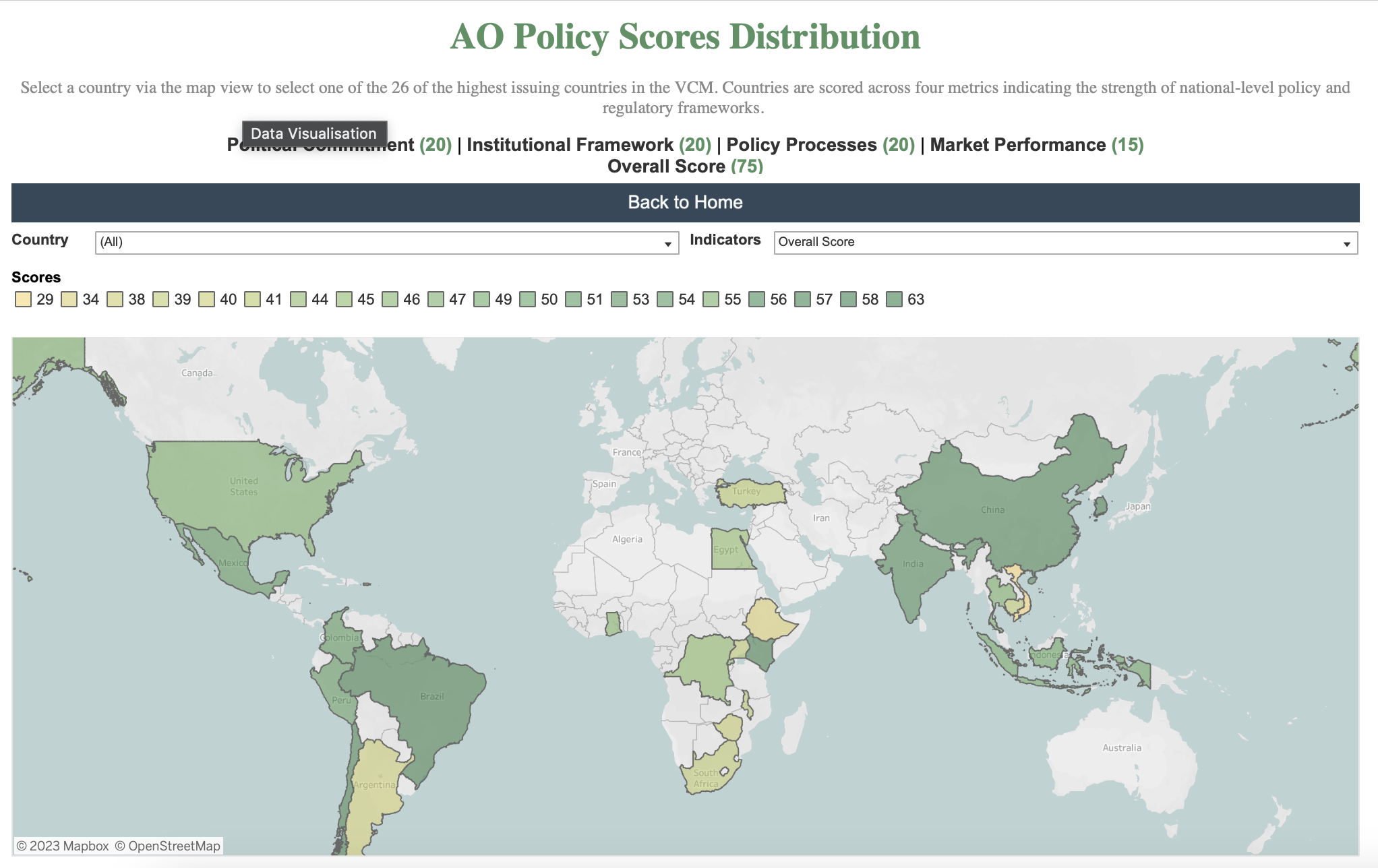
Task: Click the Political Commitment metric label
Action: pyautogui.click(x=320, y=144)
